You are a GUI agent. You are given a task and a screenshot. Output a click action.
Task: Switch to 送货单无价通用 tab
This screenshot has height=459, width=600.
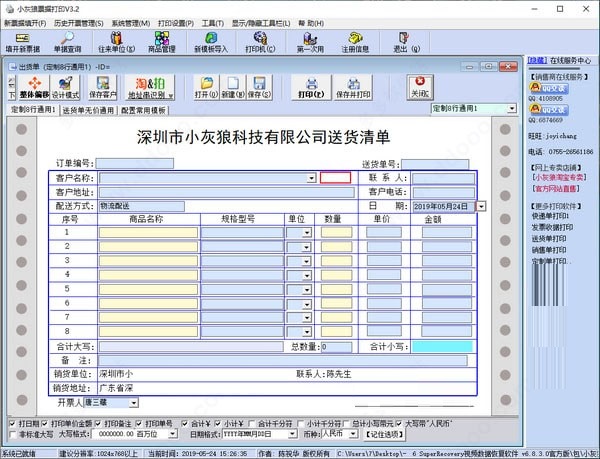tap(88, 111)
